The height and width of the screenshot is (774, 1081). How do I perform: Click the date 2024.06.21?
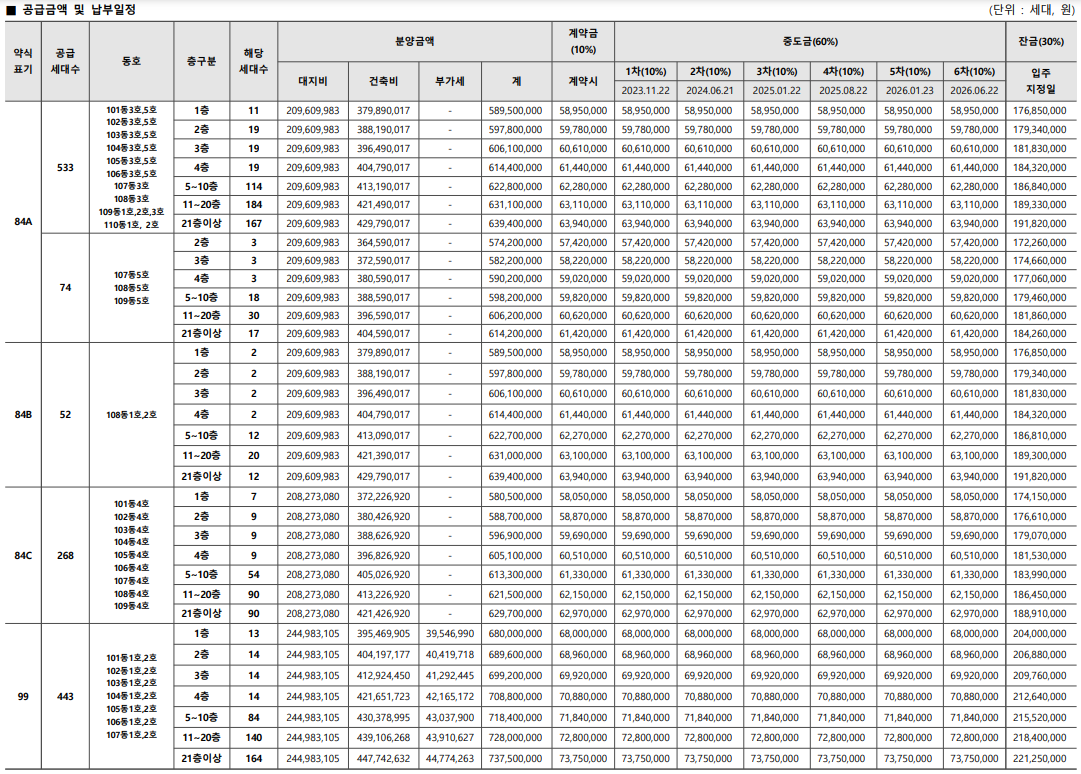[x=710, y=91]
